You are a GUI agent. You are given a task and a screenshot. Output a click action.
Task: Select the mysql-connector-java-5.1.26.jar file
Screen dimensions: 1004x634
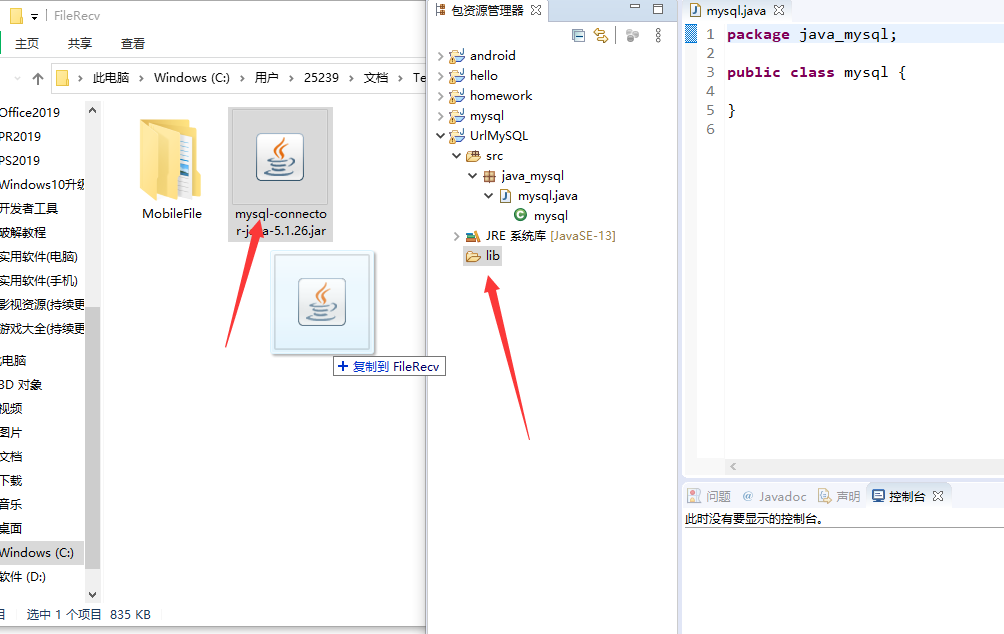tap(280, 158)
